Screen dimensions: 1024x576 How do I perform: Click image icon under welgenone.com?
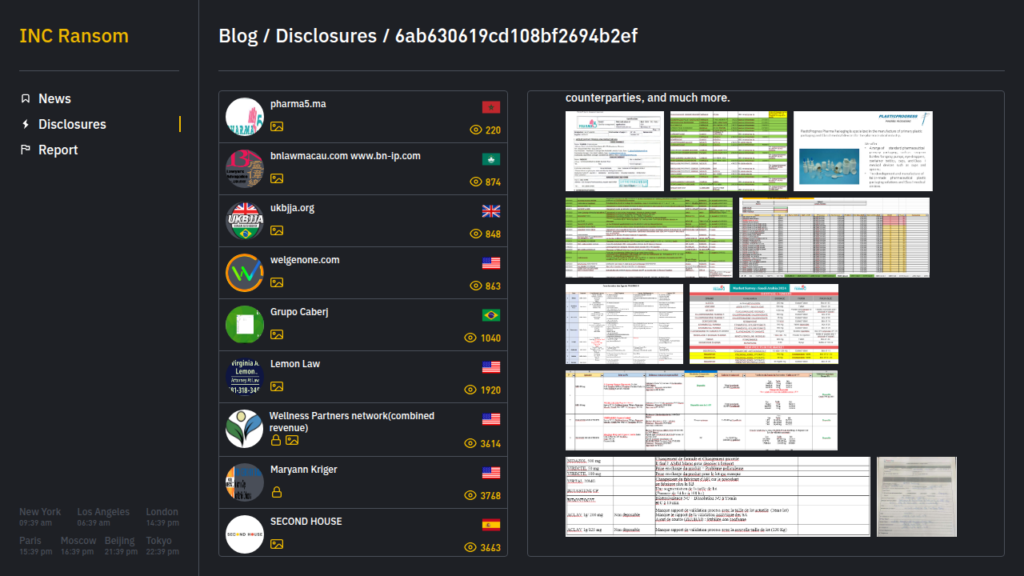pos(277,283)
